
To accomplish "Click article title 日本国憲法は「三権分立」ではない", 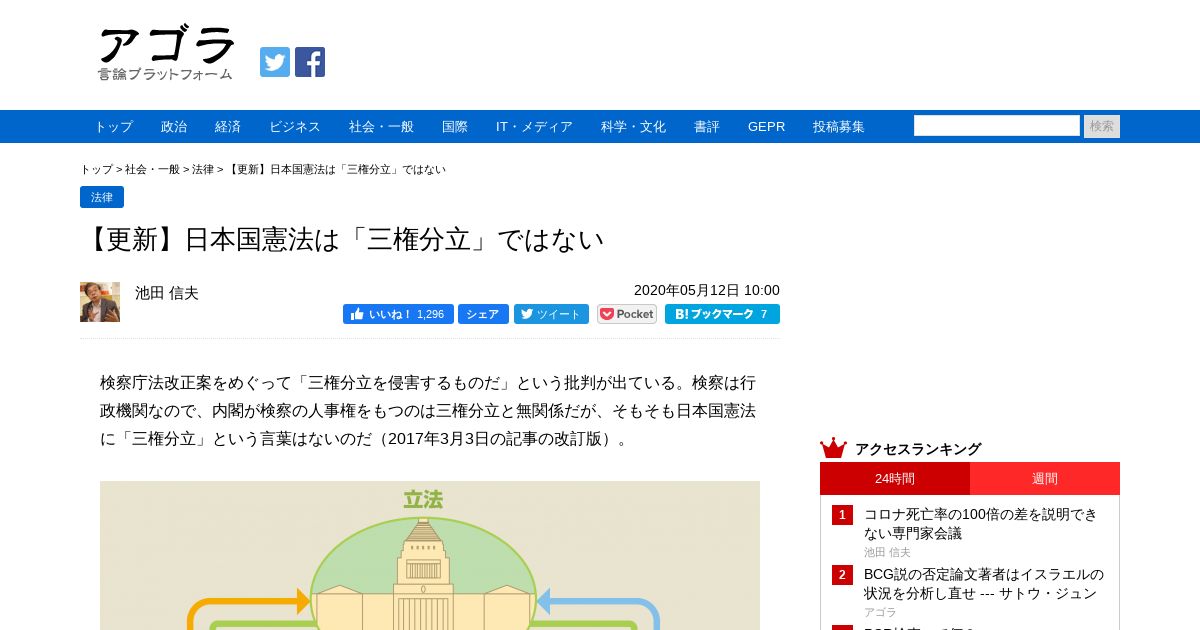I will (x=343, y=240).
